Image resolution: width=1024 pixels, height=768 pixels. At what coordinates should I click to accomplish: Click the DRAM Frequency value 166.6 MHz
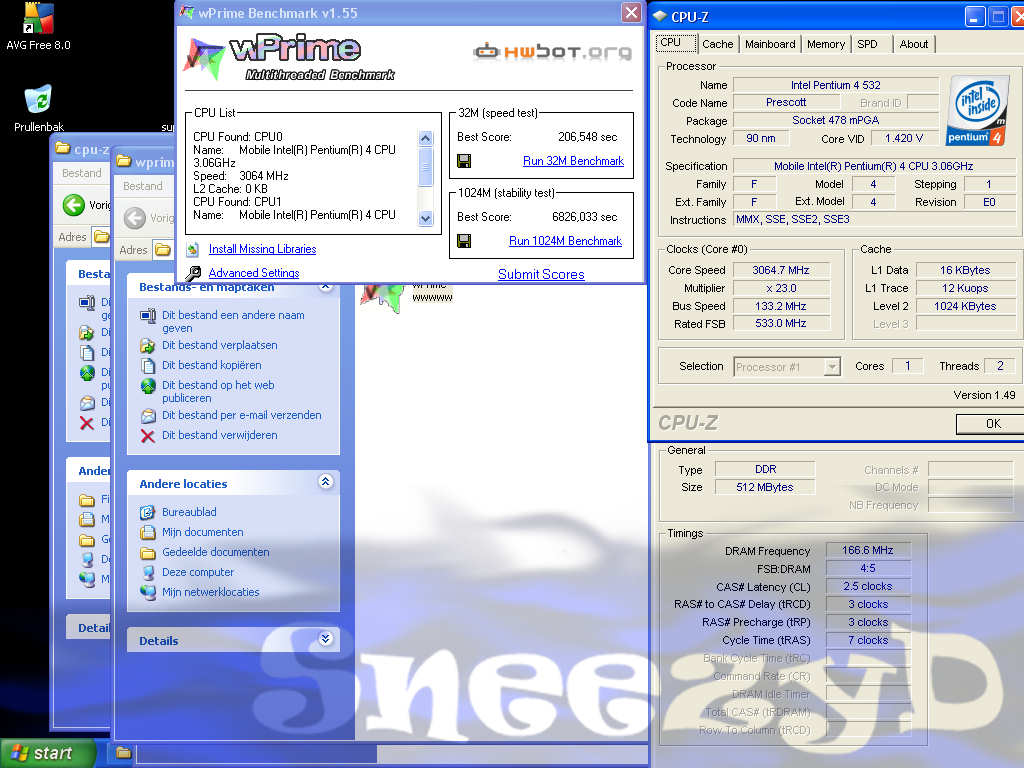867,550
